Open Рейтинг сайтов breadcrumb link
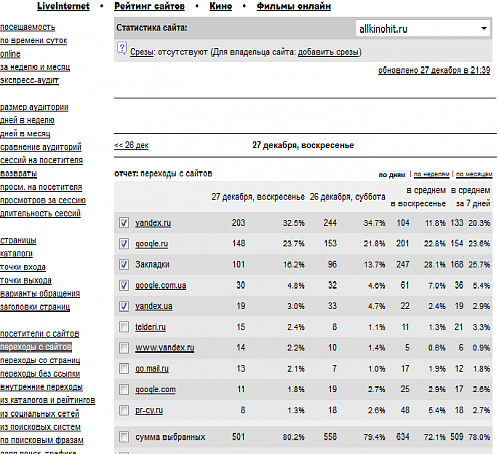This screenshot has height=454, width=499. click(149, 6)
